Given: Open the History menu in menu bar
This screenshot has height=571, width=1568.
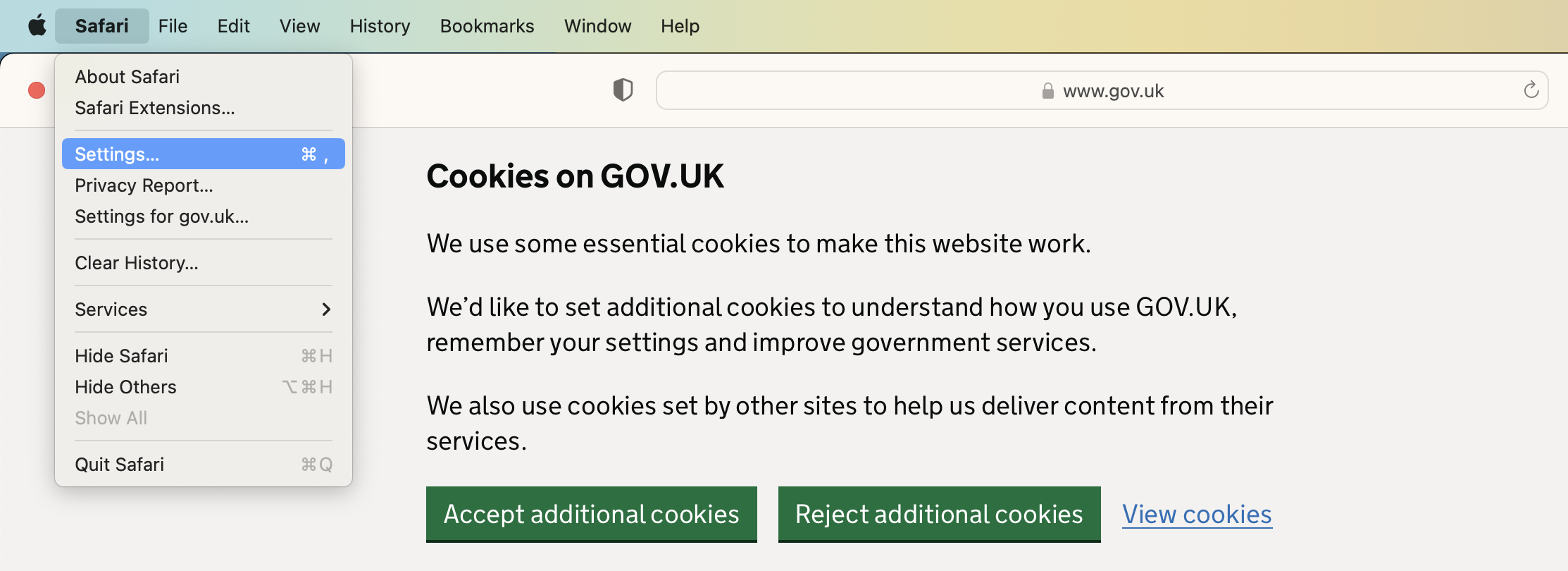Looking at the screenshot, I should 380,26.
